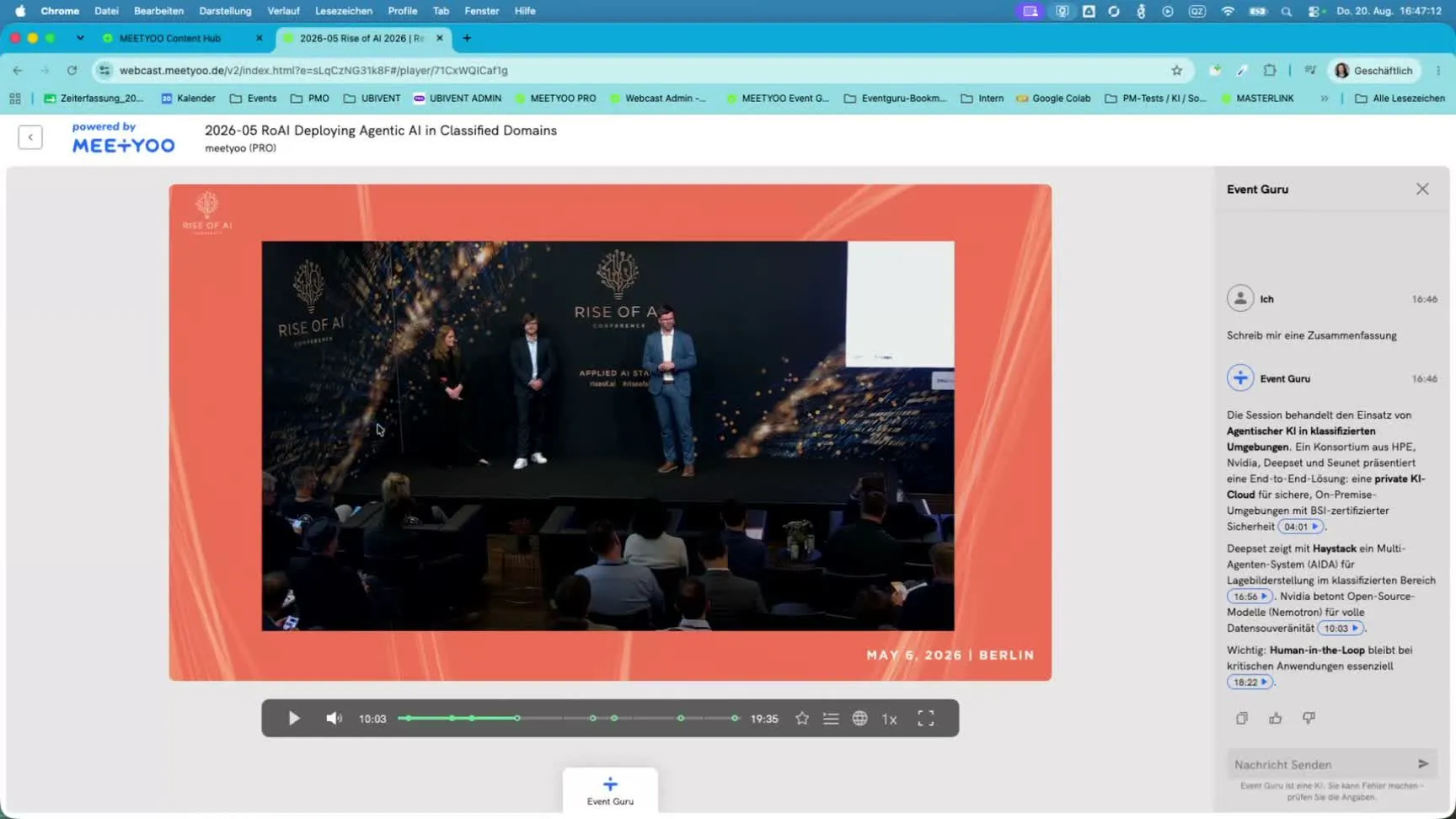The image size is (1456, 819).
Task: Open the Bearbeiten menu
Action: click(158, 11)
